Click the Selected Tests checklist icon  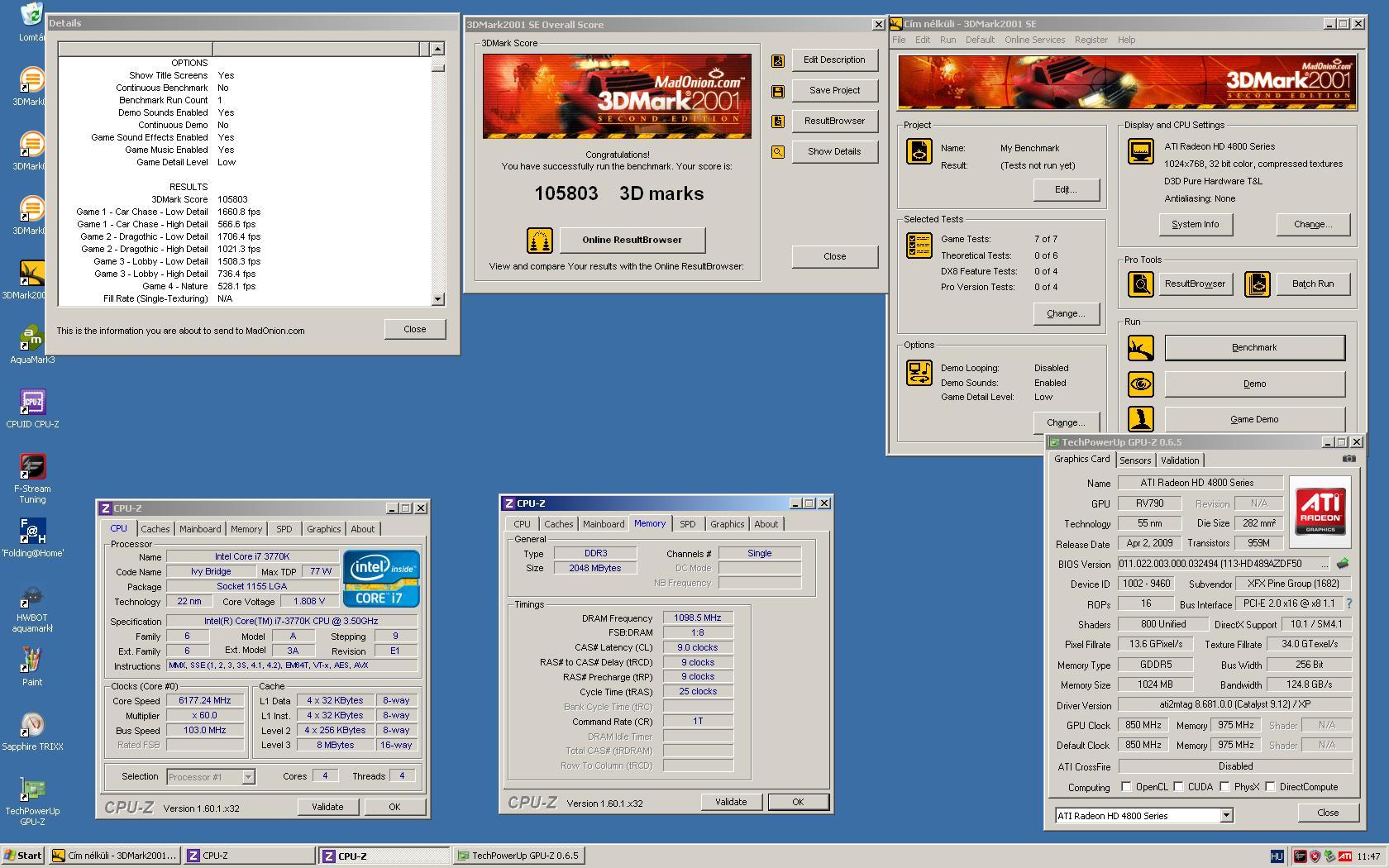[919, 246]
